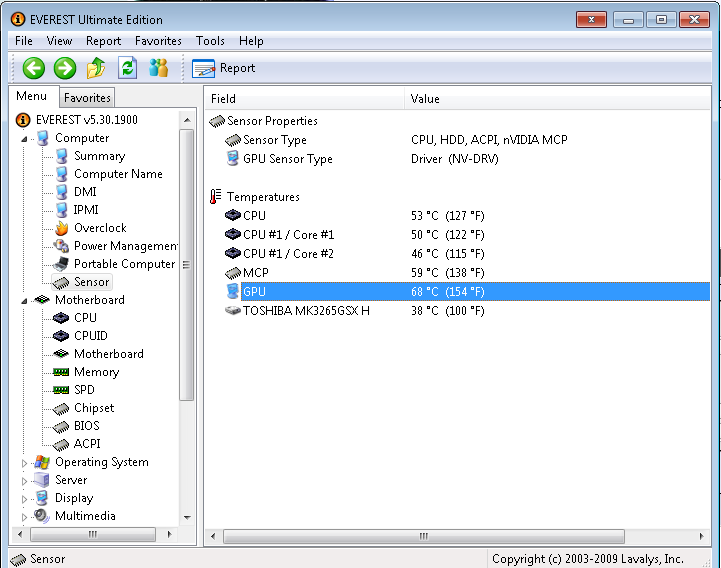Open the BIOS chip icon

pos(61,427)
